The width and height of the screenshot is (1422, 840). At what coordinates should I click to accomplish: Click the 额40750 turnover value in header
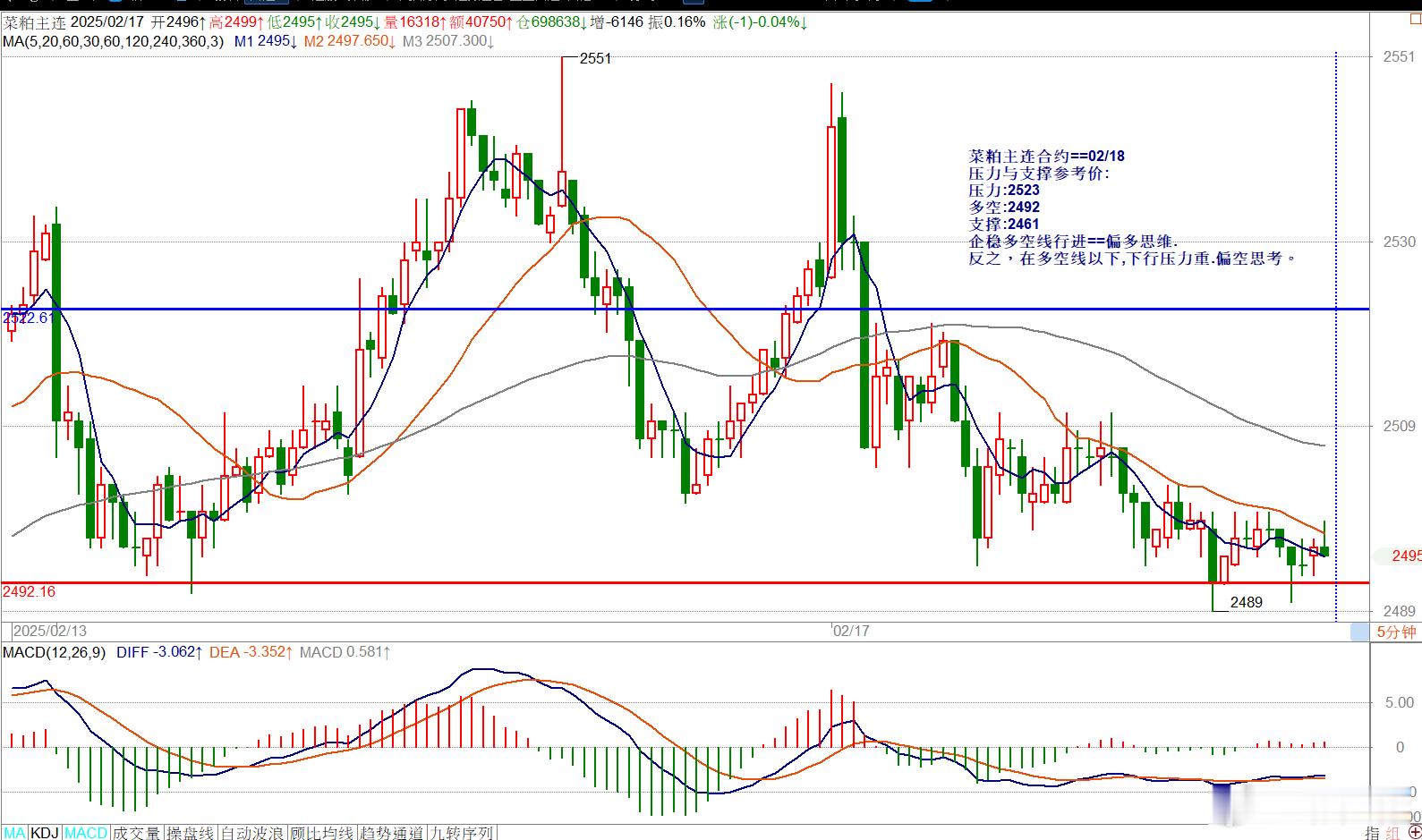[481, 21]
